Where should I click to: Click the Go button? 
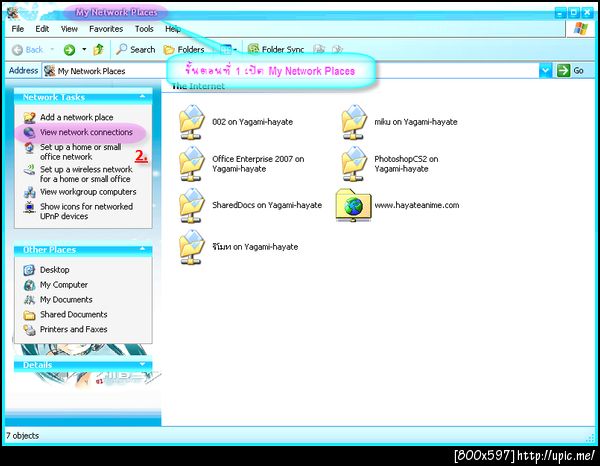570,71
